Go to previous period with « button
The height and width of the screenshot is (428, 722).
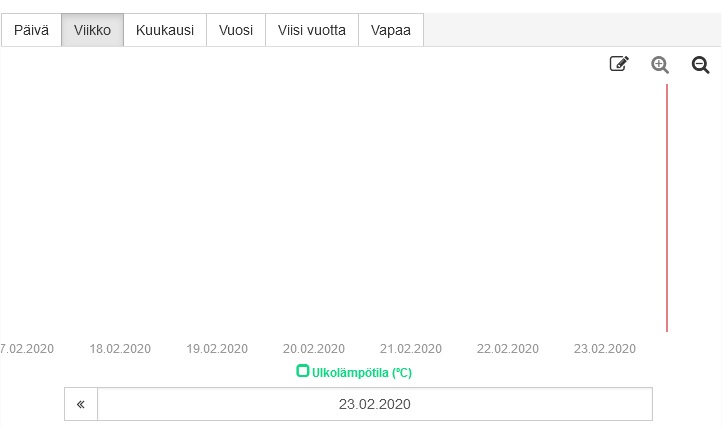pyautogui.click(x=81, y=405)
